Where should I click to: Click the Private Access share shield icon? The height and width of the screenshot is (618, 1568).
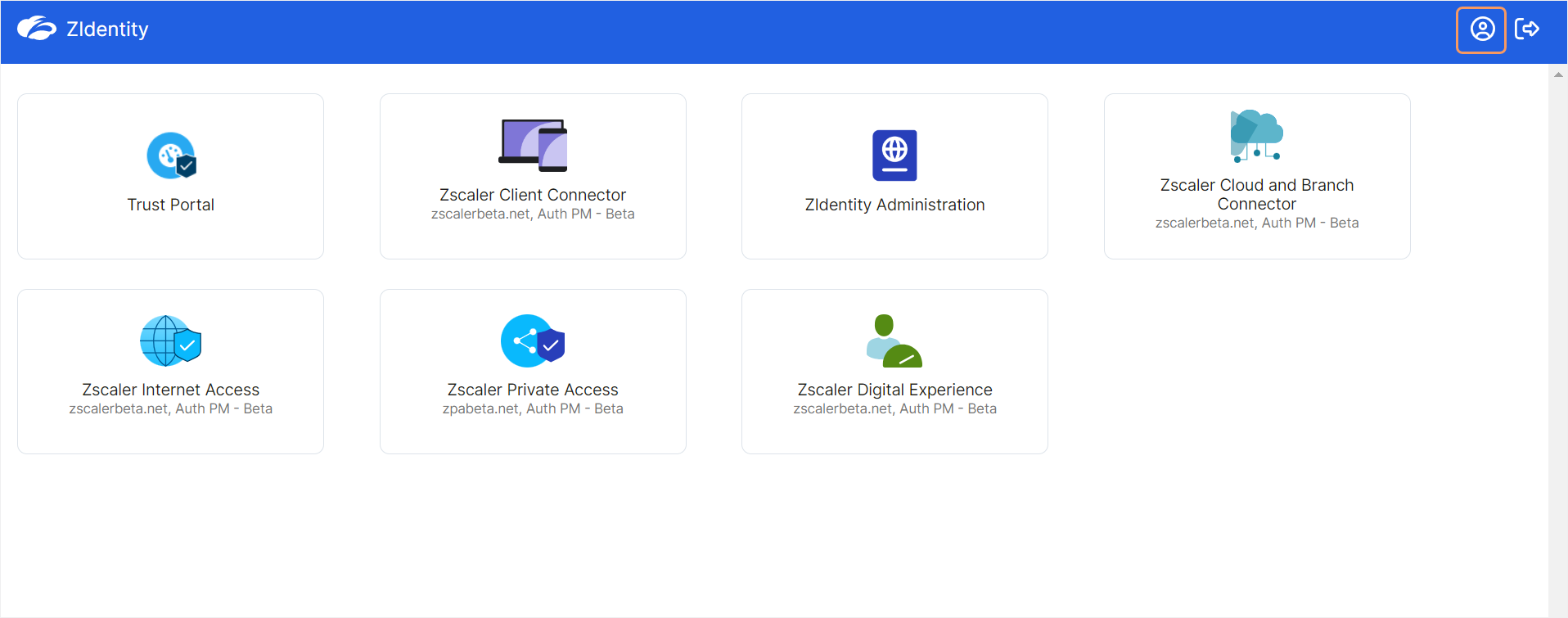coord(533,341)
